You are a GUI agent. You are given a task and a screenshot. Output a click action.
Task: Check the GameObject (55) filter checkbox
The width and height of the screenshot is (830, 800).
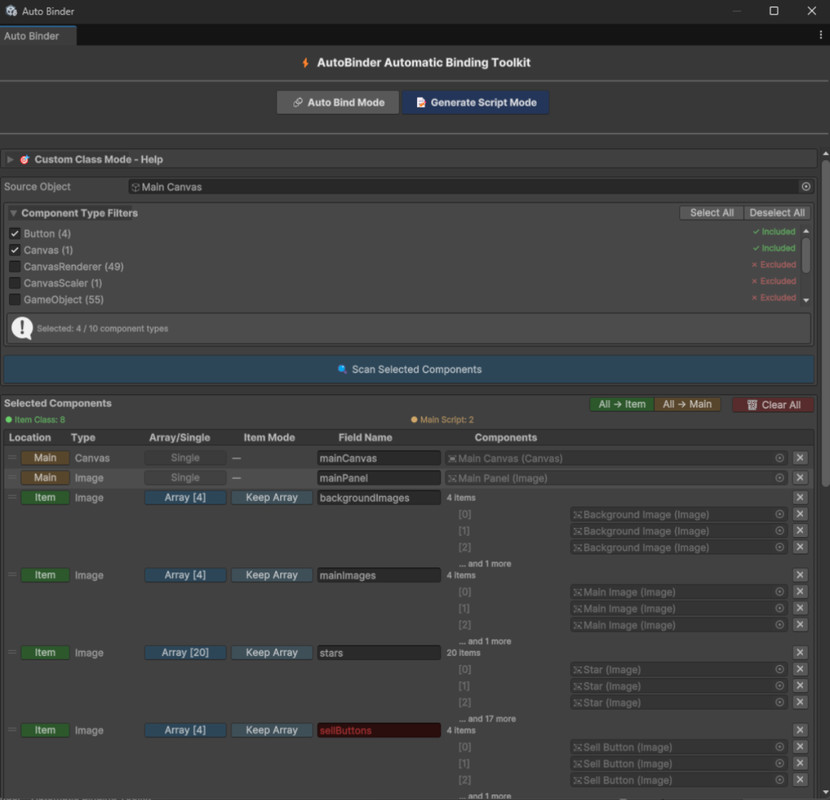tap(15, 300)
